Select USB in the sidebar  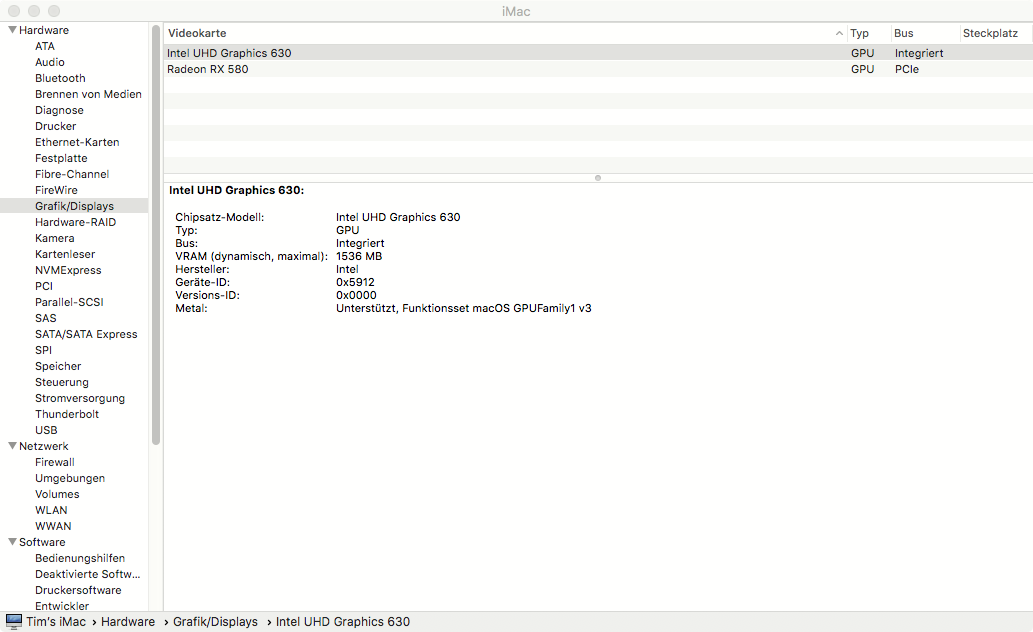[x=46, y=430]
